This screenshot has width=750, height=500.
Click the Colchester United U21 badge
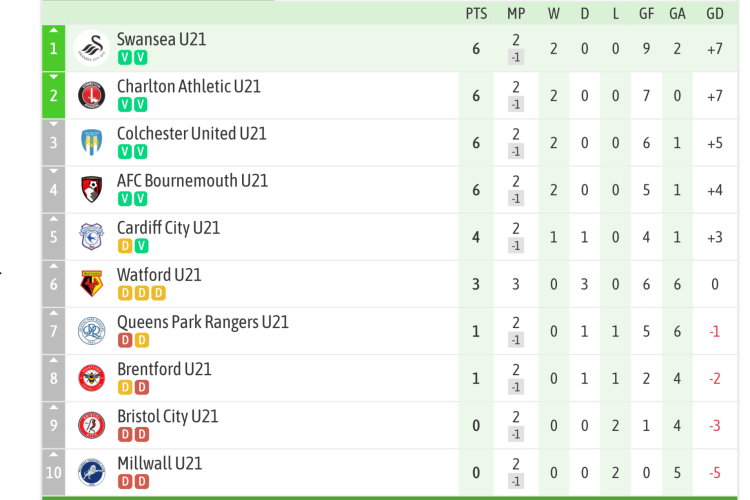click(x=92, y=142)
